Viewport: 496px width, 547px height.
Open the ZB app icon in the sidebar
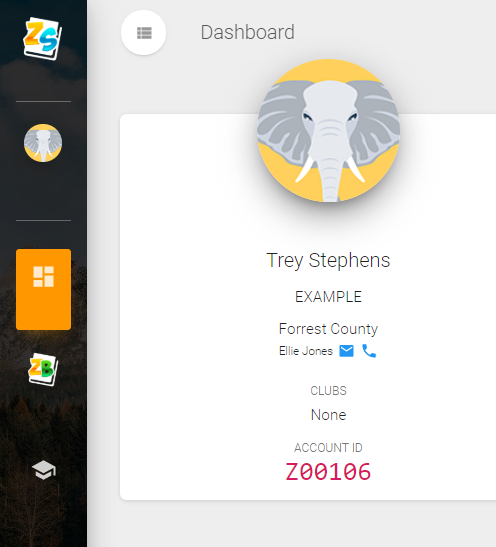click(43, 369)
